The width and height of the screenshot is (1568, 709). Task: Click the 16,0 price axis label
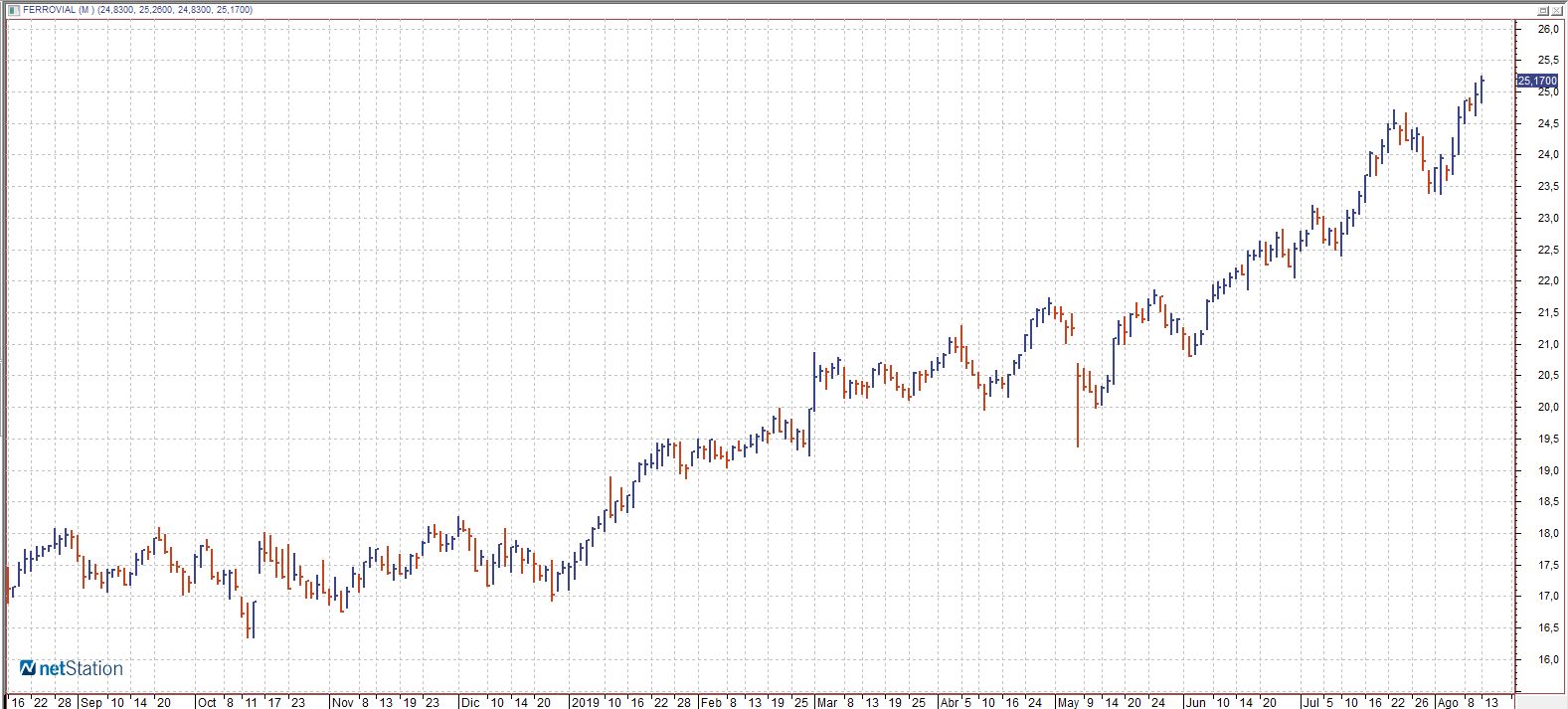pyautogui.click(x=1548, y=660)
